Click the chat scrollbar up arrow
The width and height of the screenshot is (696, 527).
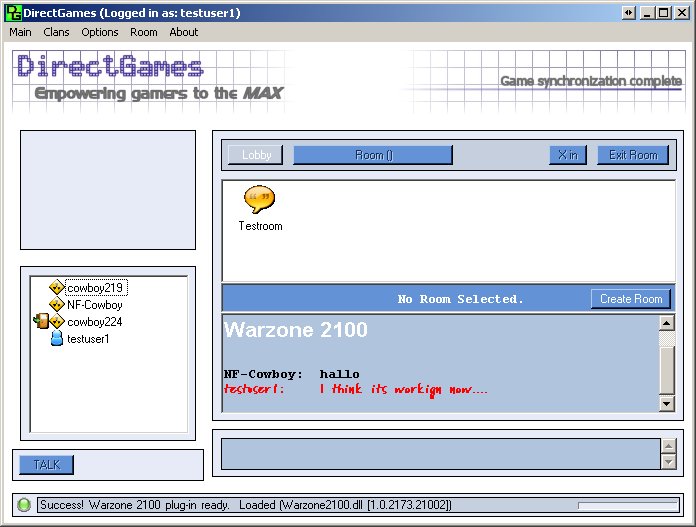(x=667, y=323)
